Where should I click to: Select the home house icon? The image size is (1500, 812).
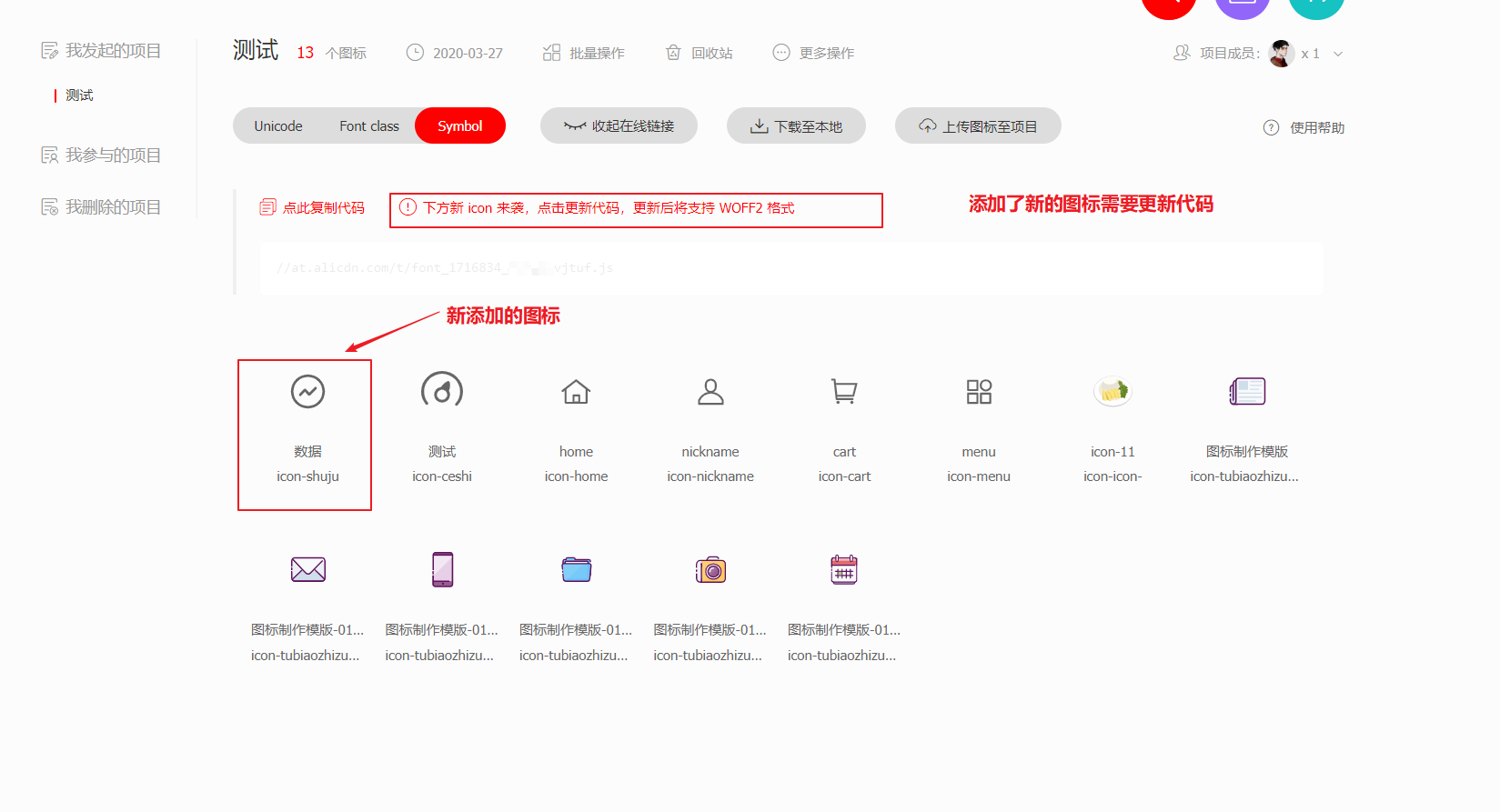click(576, 392)
